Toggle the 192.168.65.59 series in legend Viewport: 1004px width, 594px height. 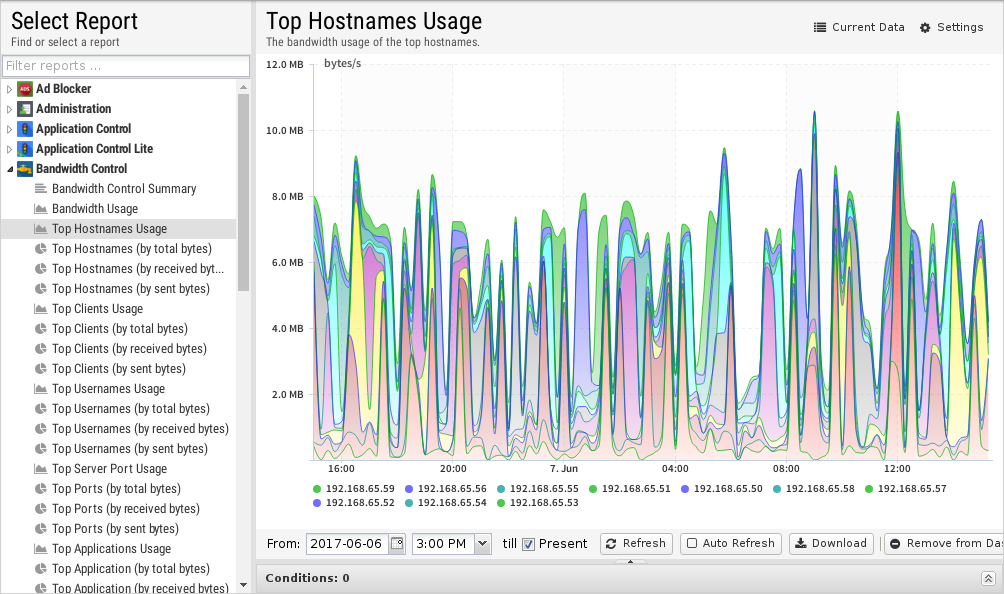point(353,488)
